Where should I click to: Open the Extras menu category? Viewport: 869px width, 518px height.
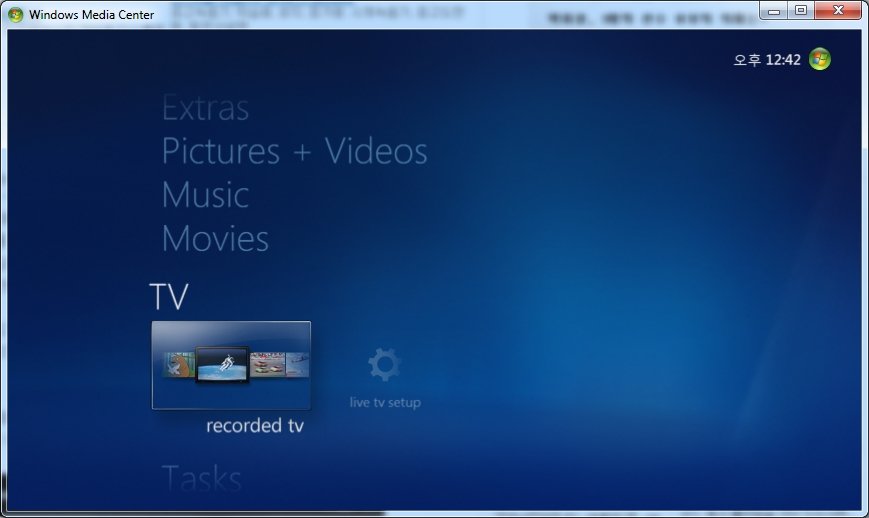coord(205,108)
